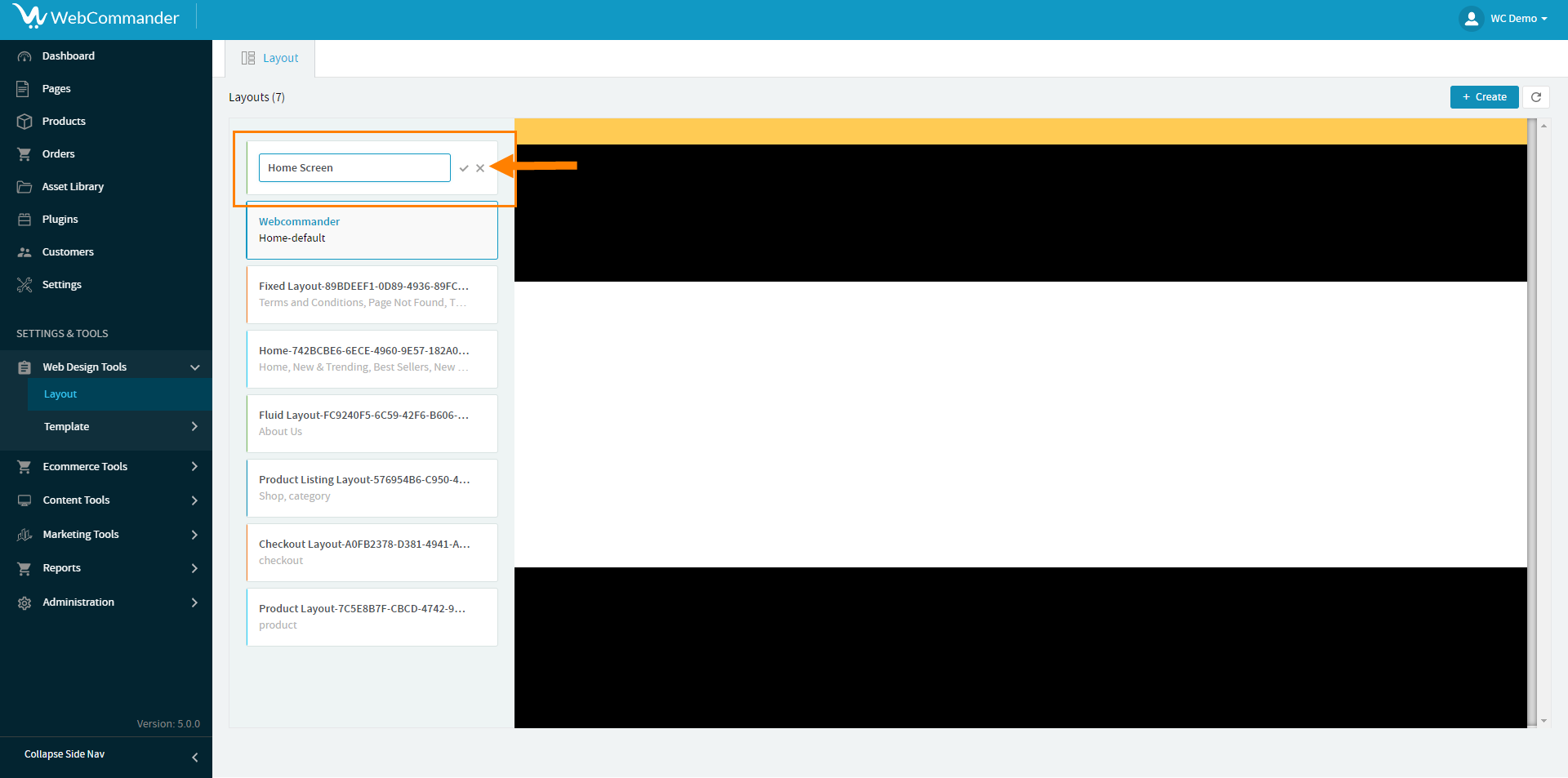Image resolution: width=1568 pixels, height=778 pixels.
Task: Go to Orders cart icon
Action: [x=24, y=154]
